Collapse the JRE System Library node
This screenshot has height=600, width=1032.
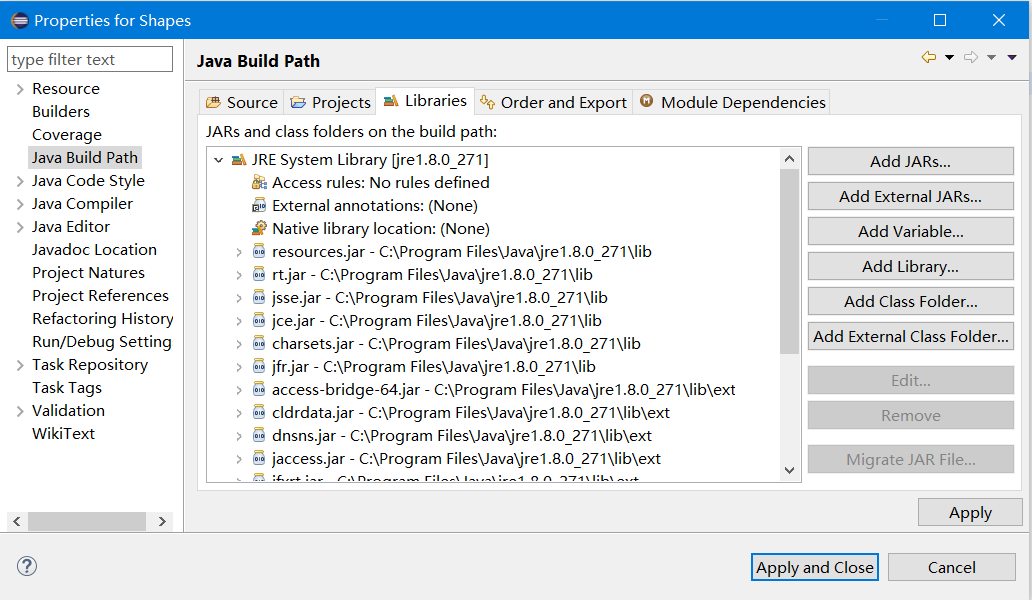[219, 160]
